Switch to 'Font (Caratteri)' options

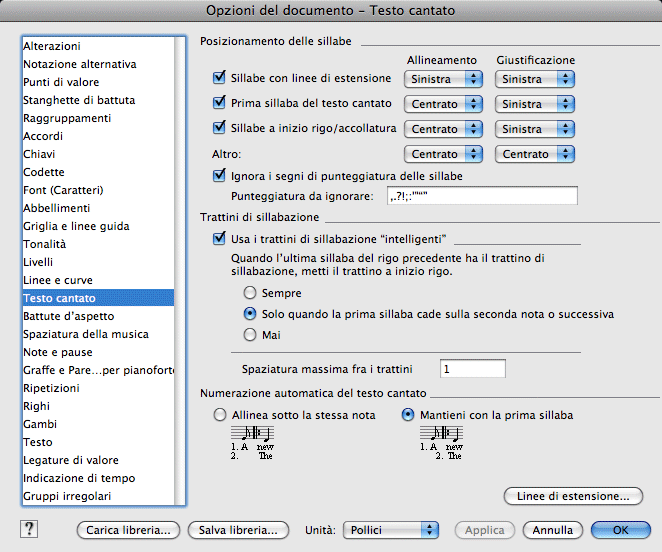pyautogui.click(x=64, y=190)
